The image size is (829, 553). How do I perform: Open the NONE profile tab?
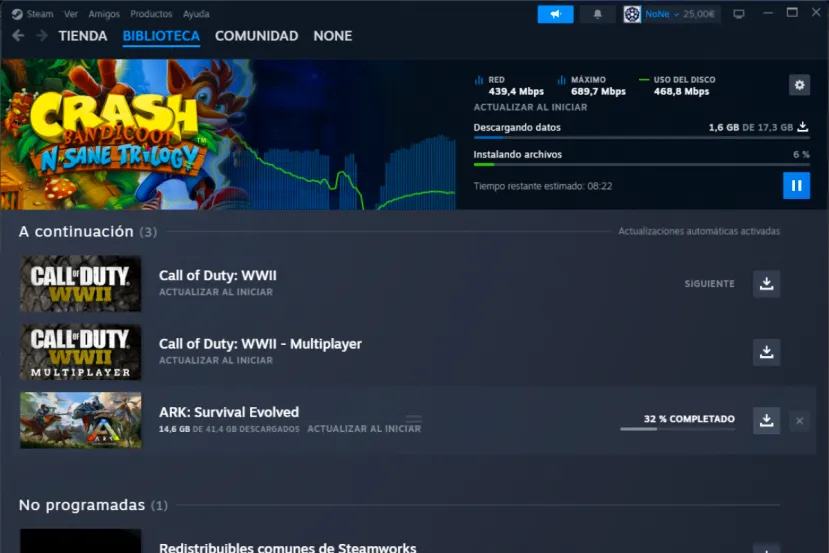point(333,36)
